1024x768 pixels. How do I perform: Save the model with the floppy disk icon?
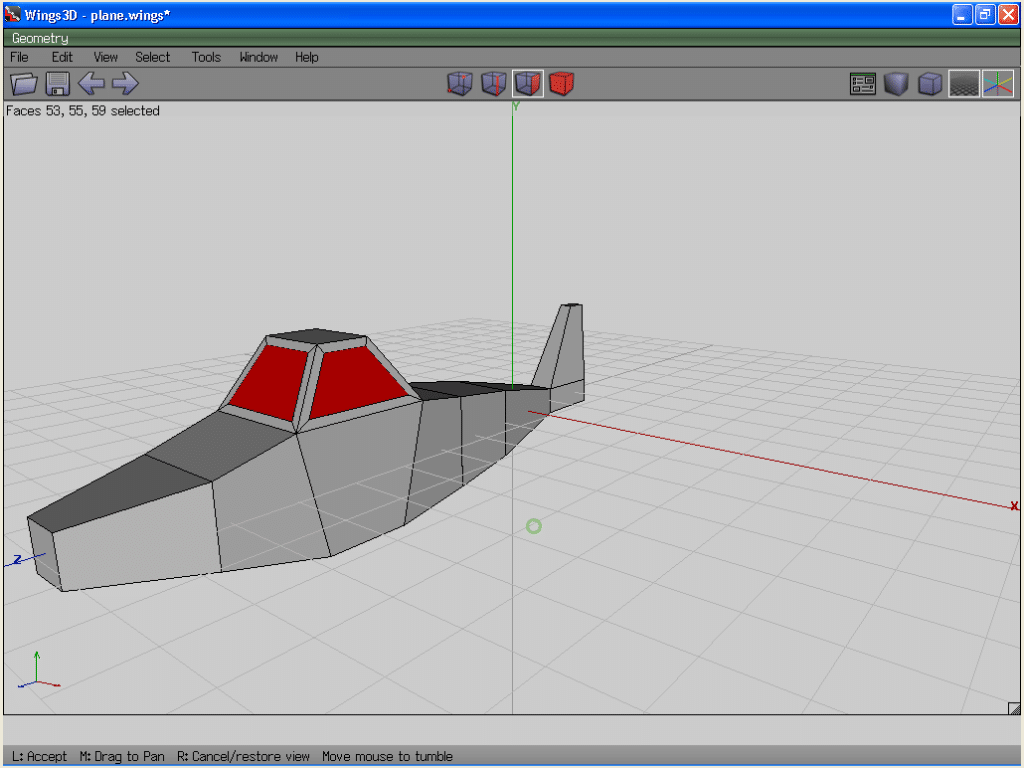point(57,84)
